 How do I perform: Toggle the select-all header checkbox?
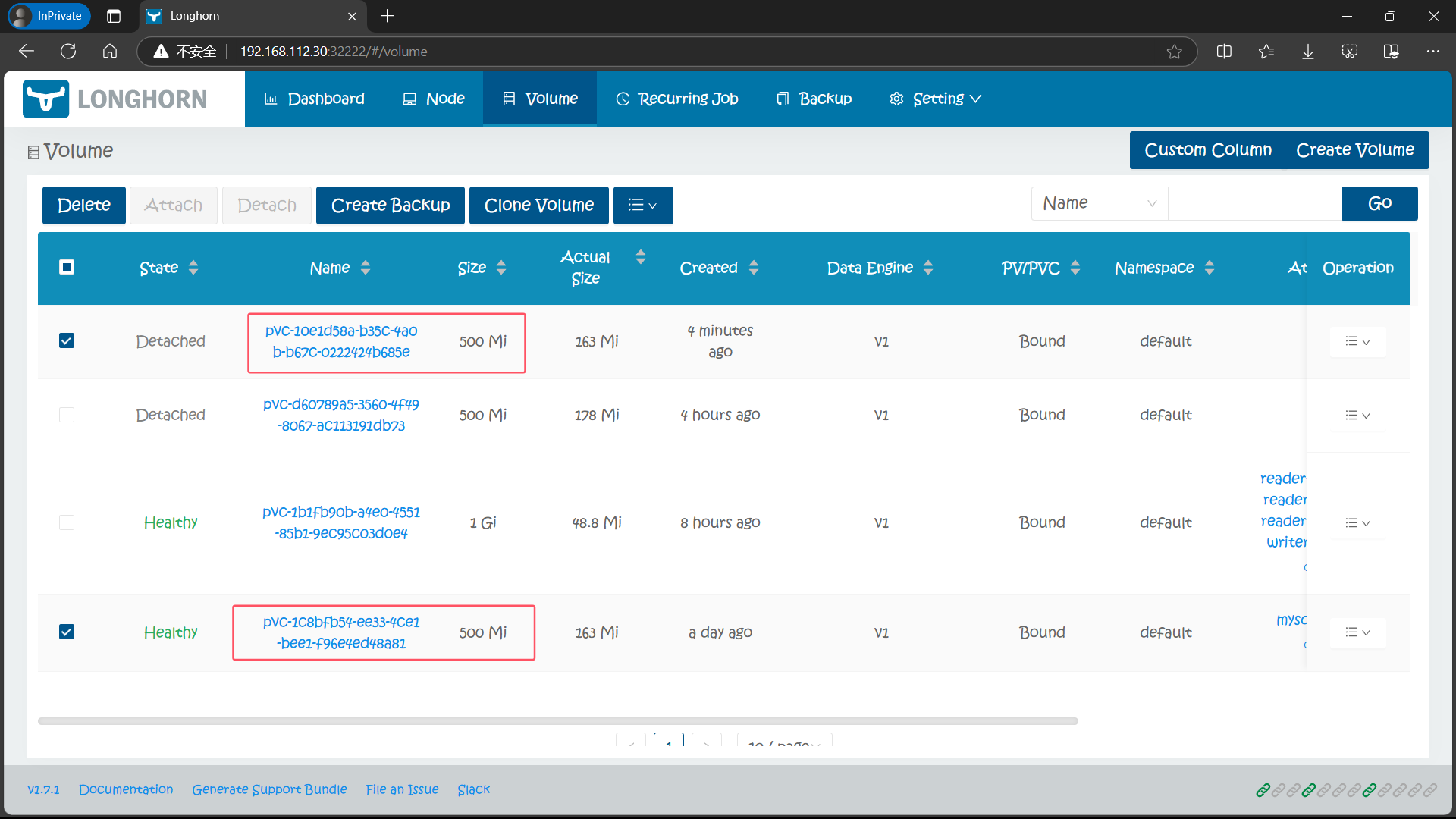click(67, 267)
